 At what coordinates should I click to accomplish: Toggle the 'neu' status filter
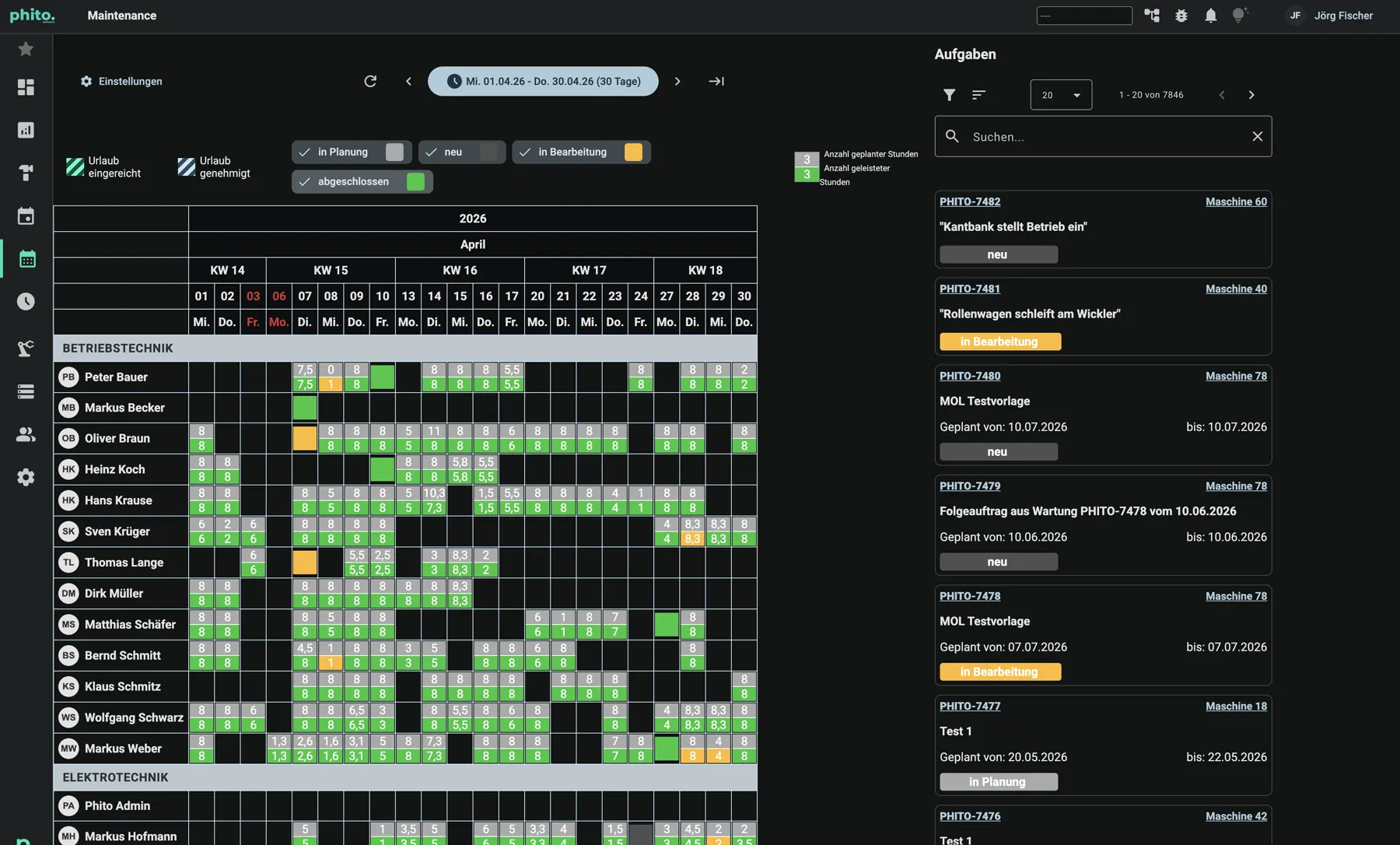click(462, 152)
